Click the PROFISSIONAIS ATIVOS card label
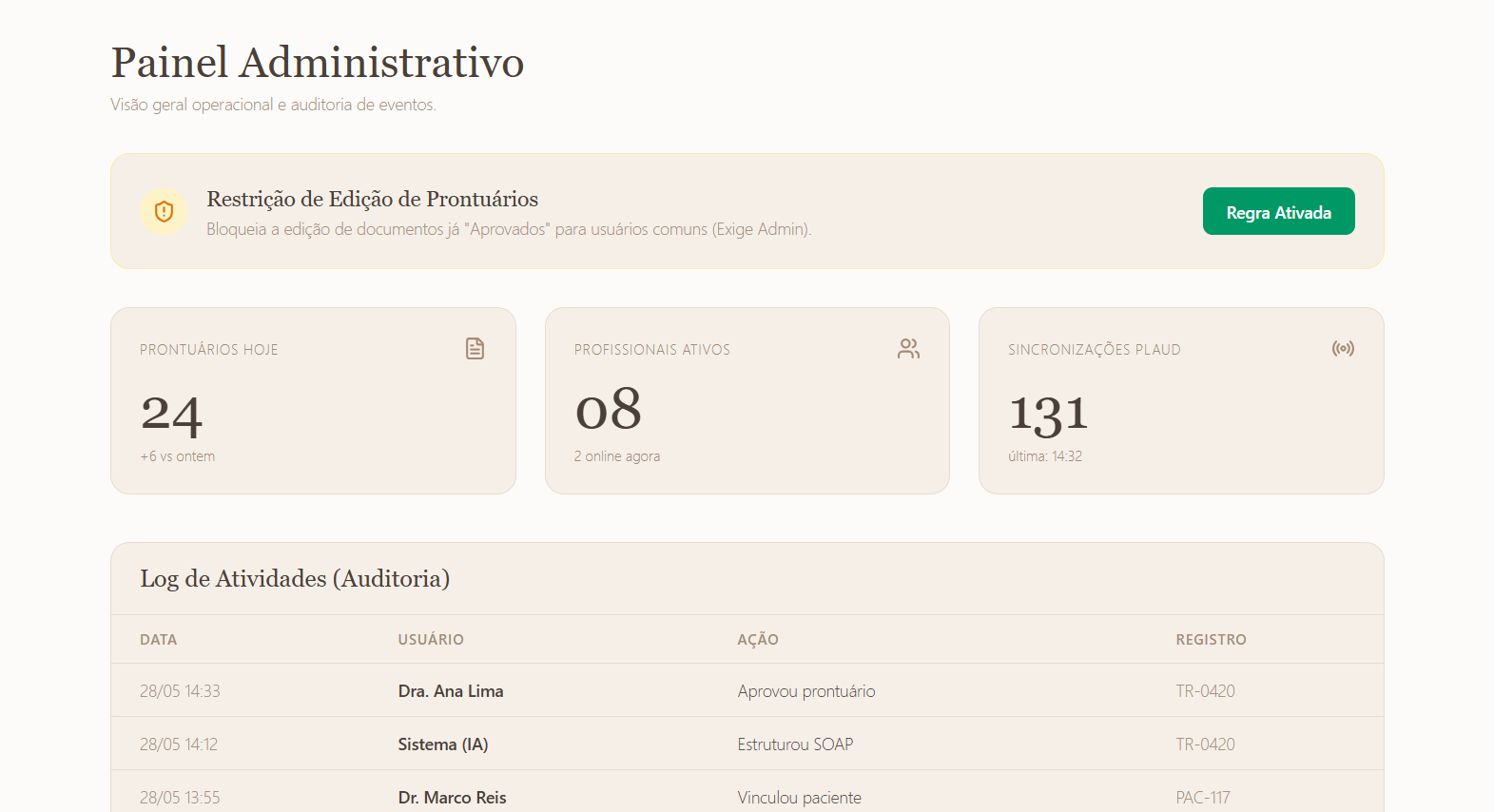This screenshot has width=1494, height=812. coord(652,350)
